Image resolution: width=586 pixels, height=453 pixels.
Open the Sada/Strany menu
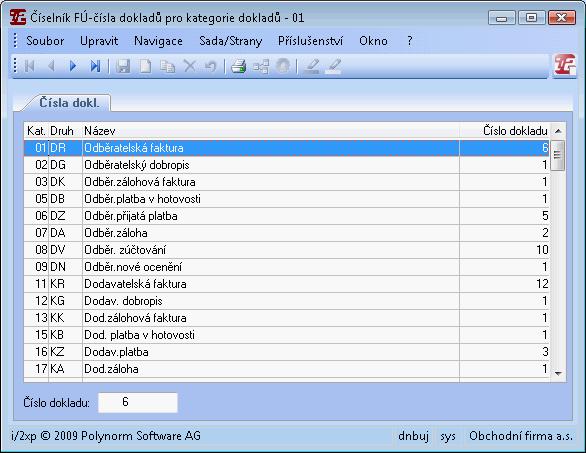pyautogui.click(x=231, y=41)
